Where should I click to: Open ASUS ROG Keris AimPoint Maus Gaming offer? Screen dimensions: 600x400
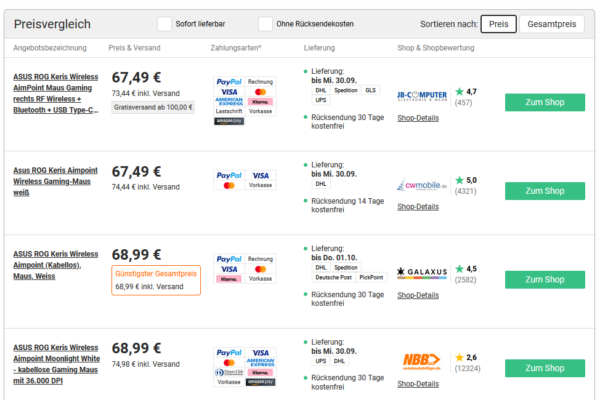pyautogui.click(x=56, y=93)
